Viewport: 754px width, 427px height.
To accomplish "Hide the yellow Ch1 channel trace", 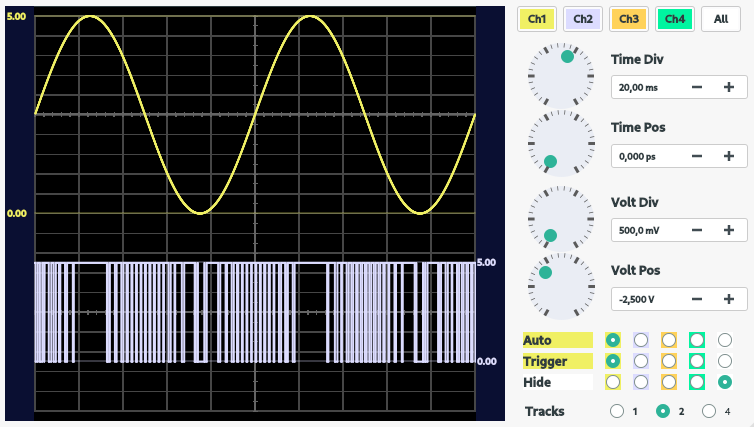I will pos(613,382).
